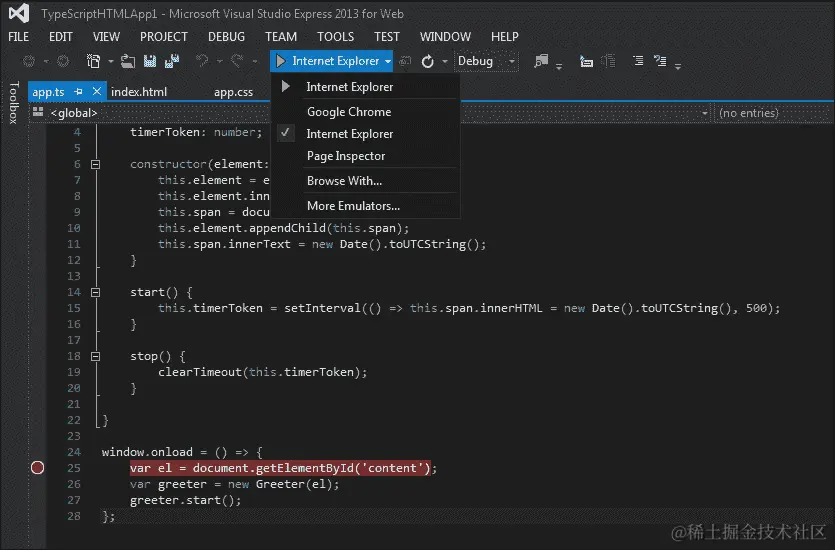
Task: Click the green play Start Debugging icon
Action: [x=281, y=61]
